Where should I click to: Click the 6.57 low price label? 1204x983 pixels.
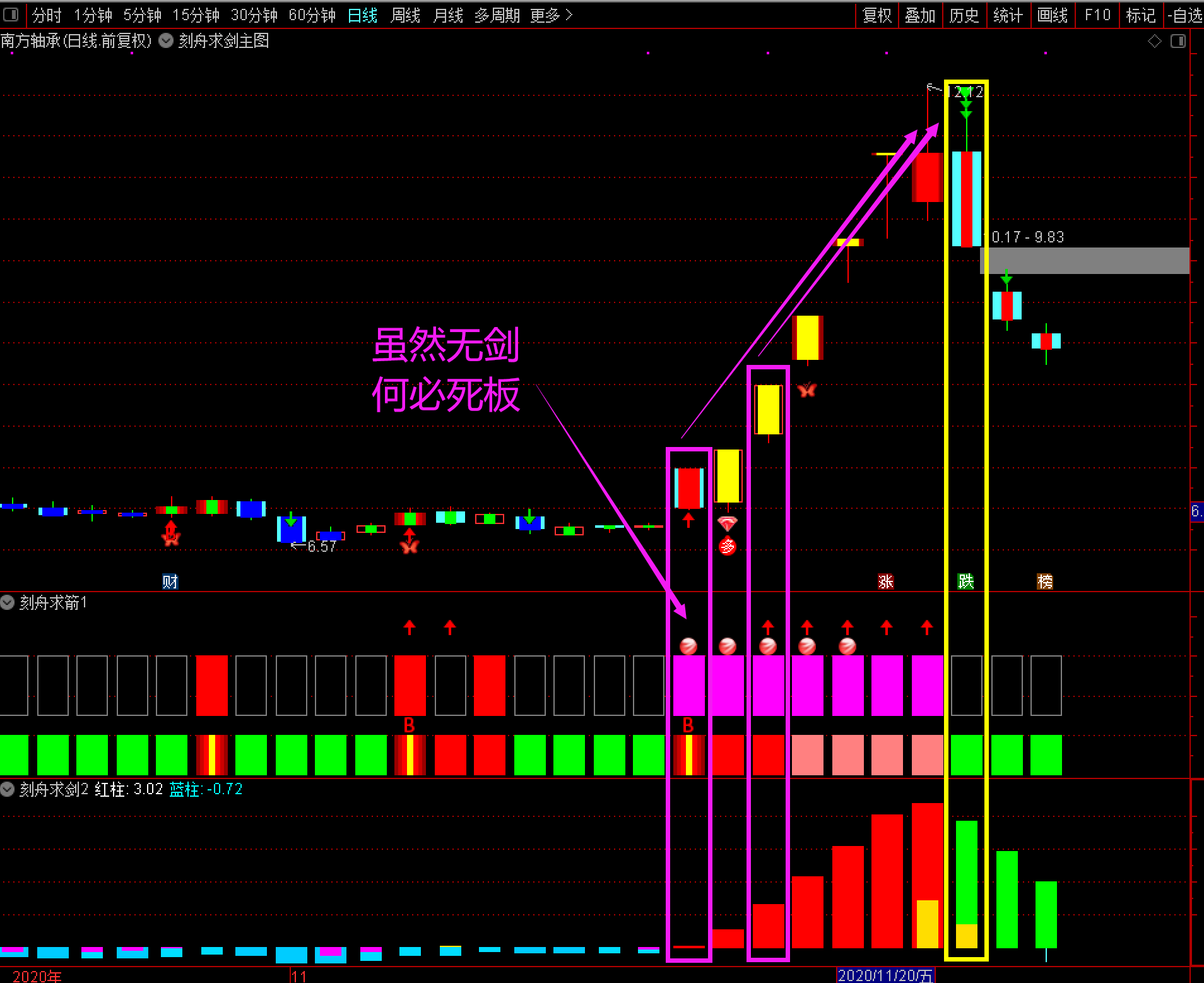(322, 547)
